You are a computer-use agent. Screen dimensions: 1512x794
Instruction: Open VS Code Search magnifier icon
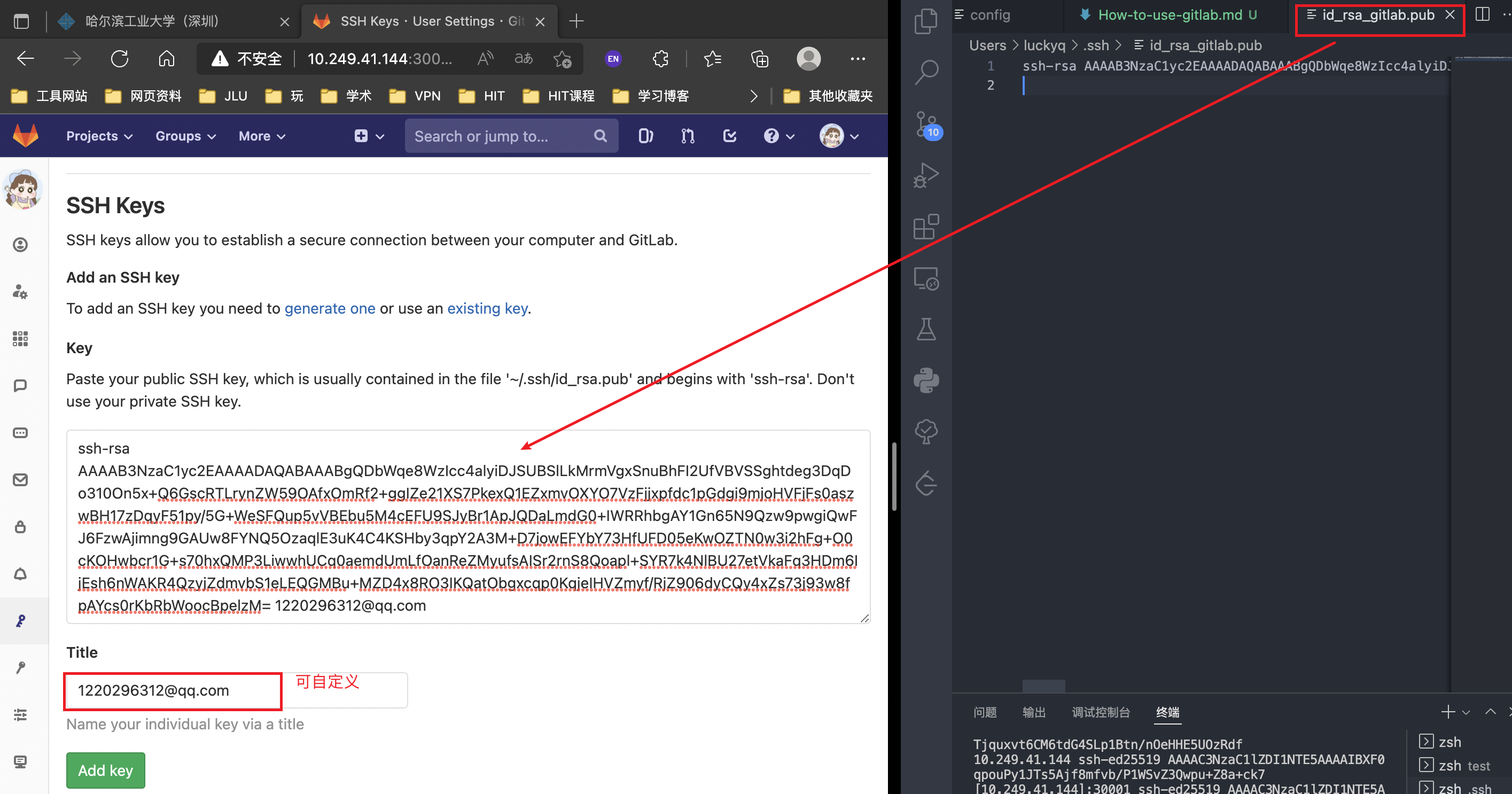point(926,72)
